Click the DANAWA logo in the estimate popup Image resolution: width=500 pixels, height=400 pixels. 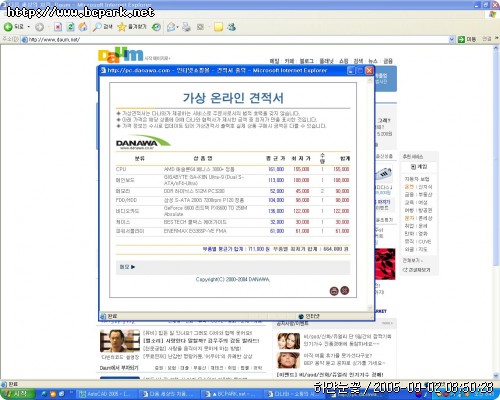[x=143, y=142]
